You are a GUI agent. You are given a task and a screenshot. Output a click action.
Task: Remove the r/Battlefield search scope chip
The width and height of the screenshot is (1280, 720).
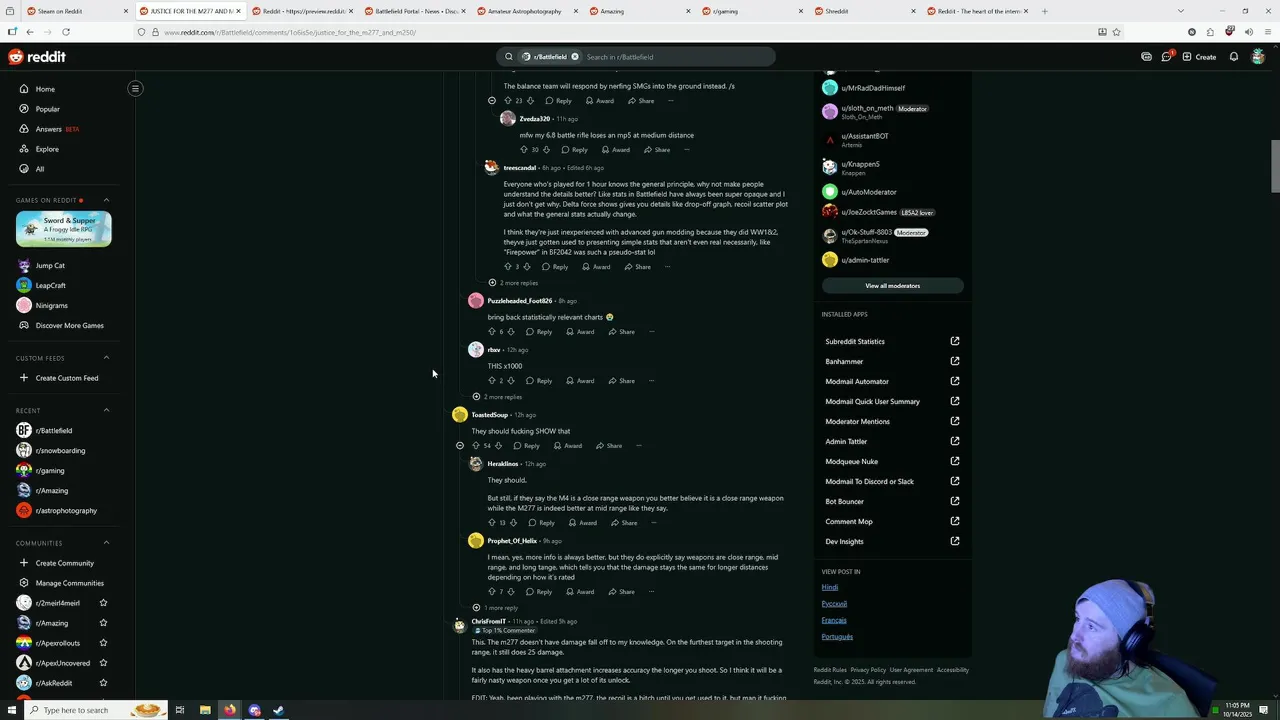575,57
